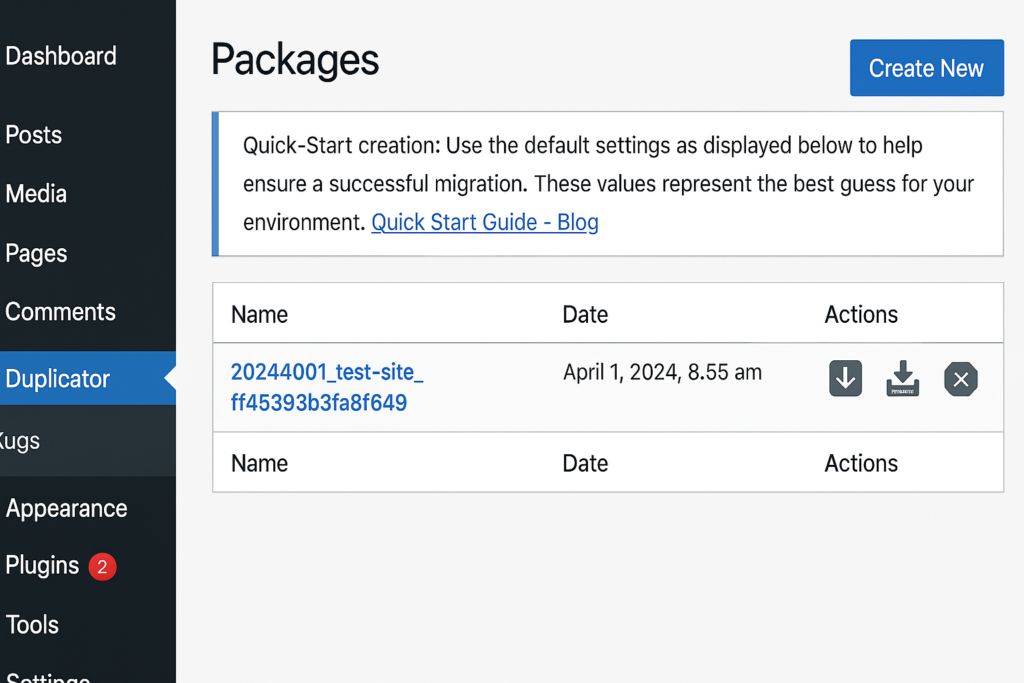Image resolution: width=1024 pixels, height=683 pixels.
Task: Open the Posts menu item
Action: coord(34,135)
